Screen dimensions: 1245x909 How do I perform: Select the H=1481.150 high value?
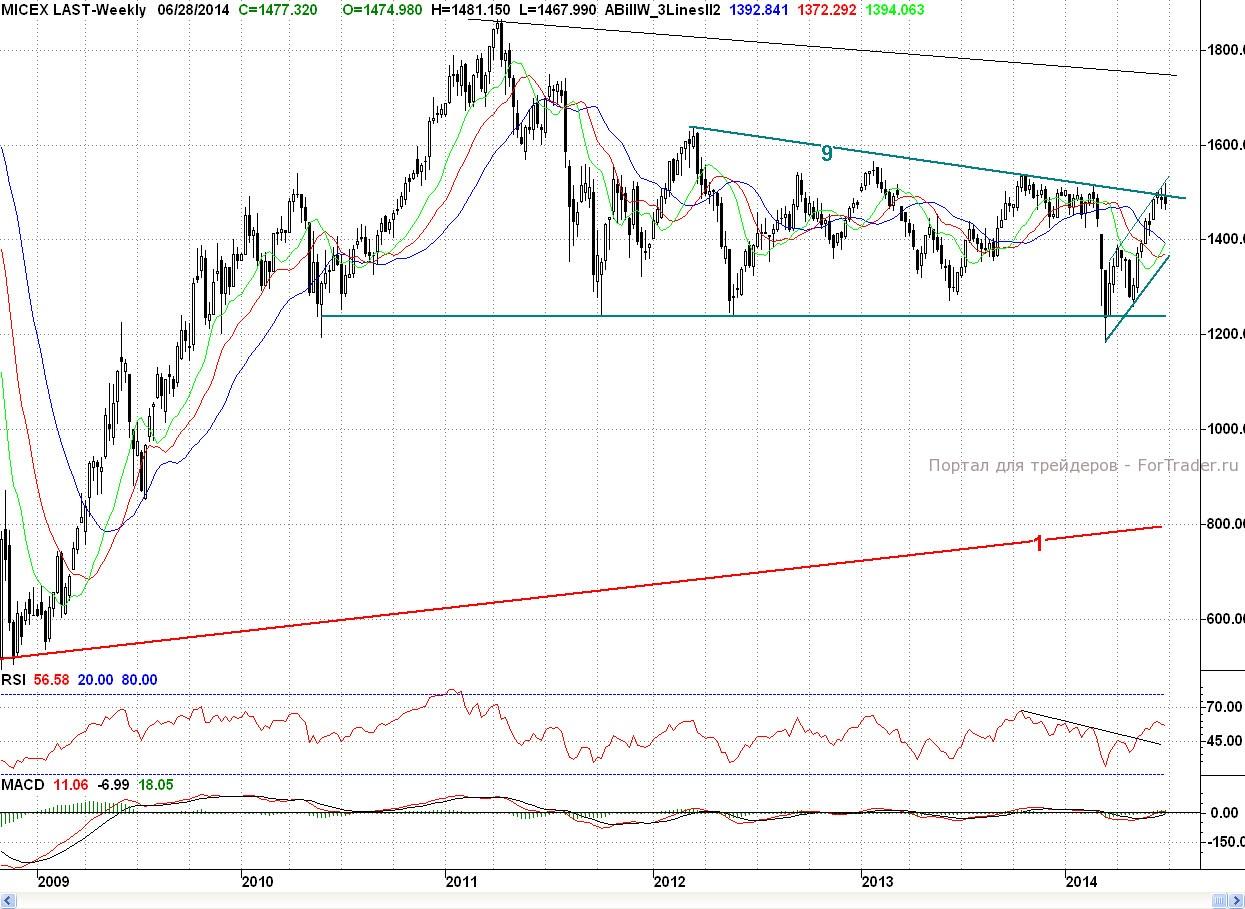coord(467,10)
